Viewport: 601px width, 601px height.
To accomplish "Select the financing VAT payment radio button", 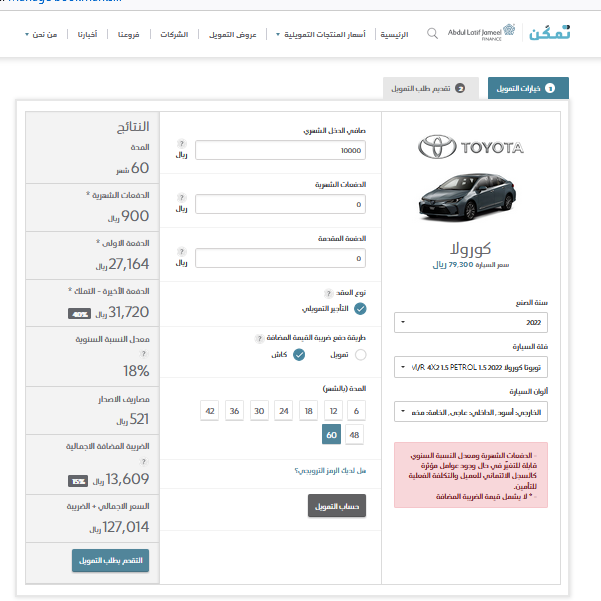I will click(x=360, y=355).
